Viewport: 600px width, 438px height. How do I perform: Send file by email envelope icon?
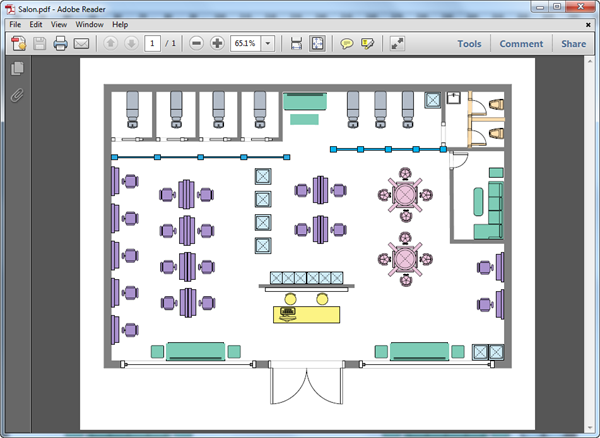click(x=82, y=44)
